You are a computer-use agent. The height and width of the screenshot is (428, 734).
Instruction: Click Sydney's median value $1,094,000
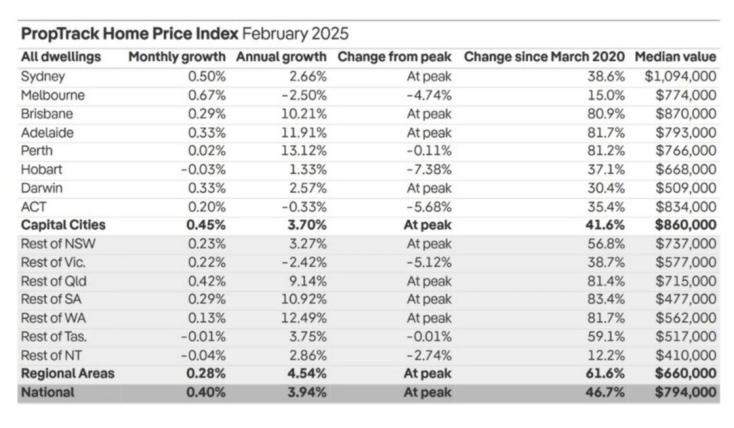tap(680, 76)
